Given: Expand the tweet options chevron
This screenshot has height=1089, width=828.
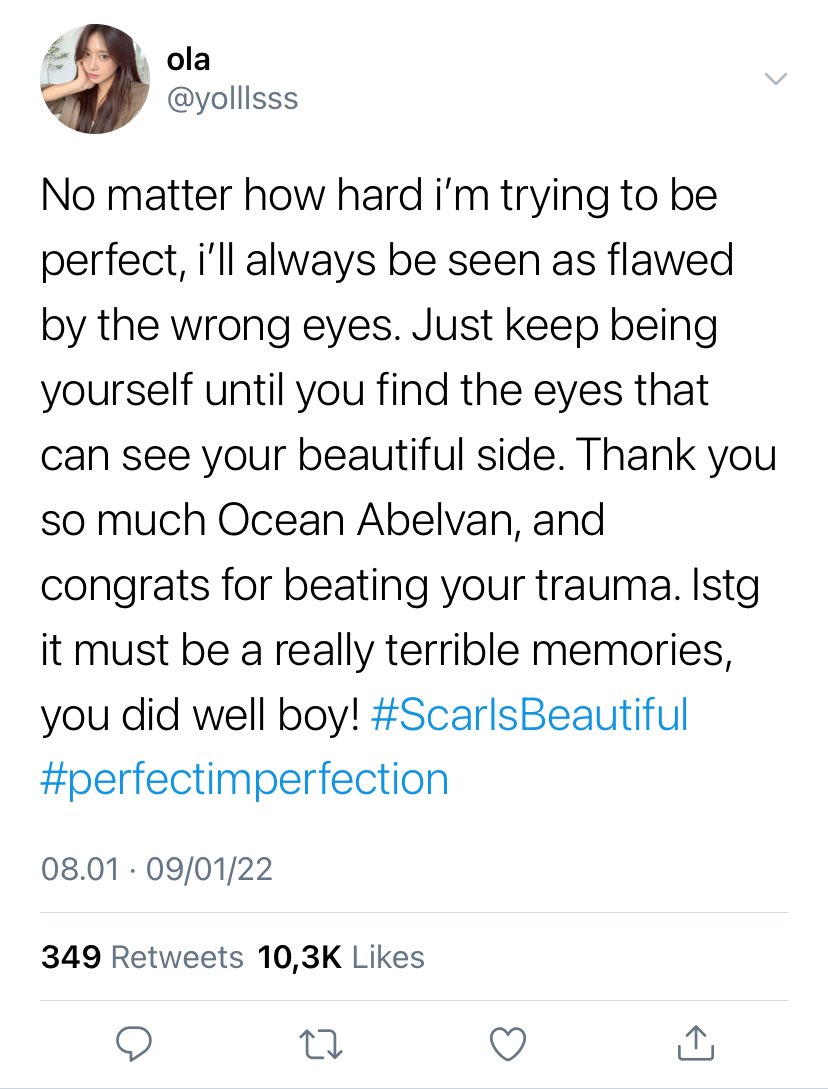Looking at the screenshot, I should point(776,79).
